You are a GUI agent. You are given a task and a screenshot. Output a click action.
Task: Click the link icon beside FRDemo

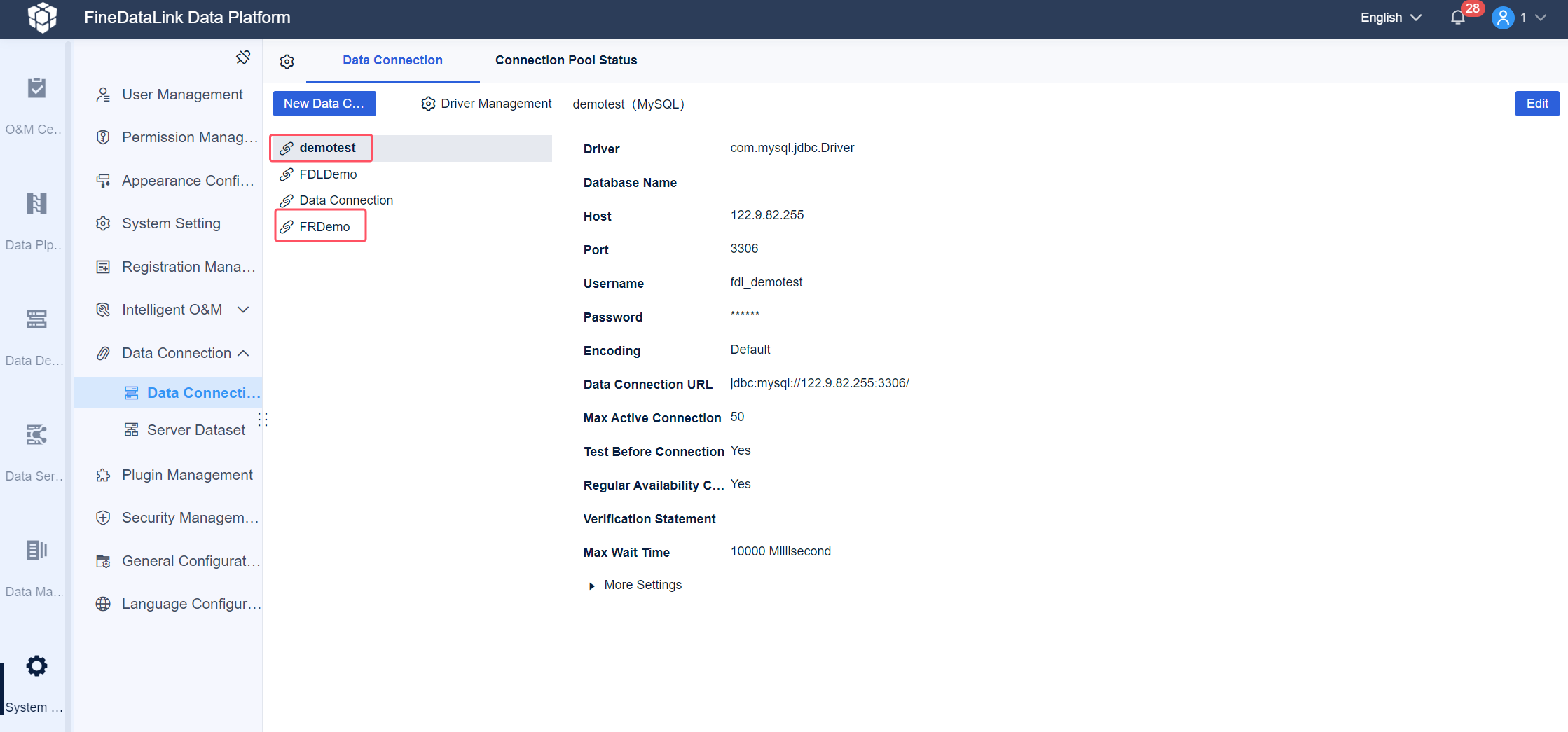click(287, 226)
